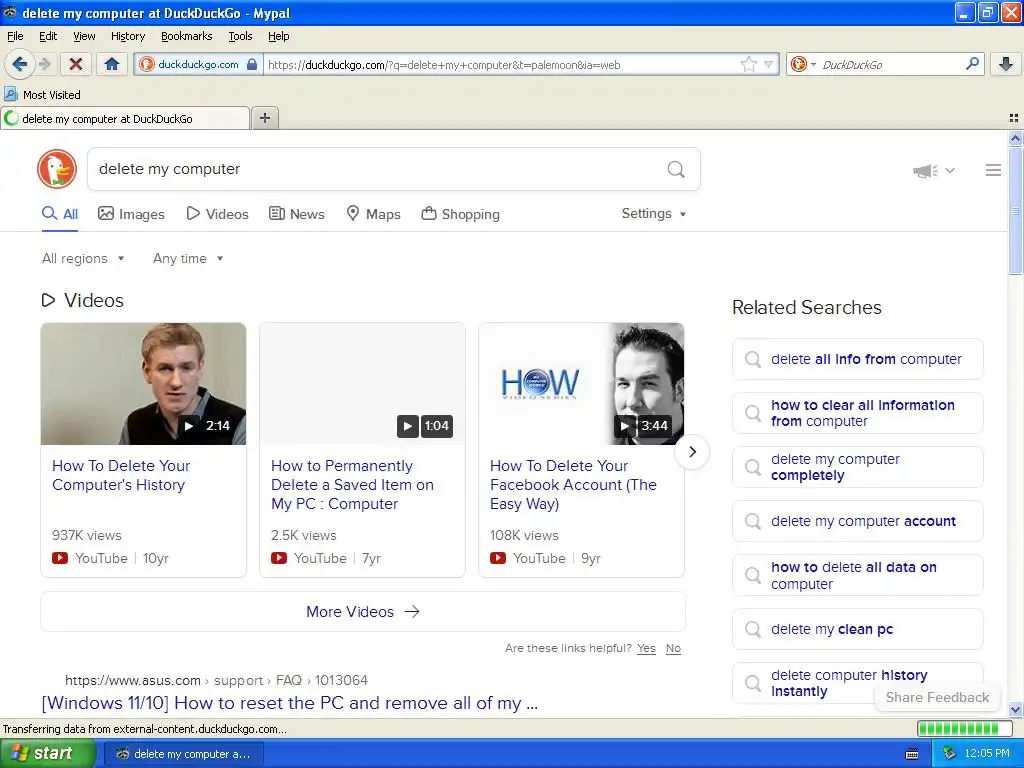
Task: Expand the Settings dropdown
Action: tap(654, 214)
